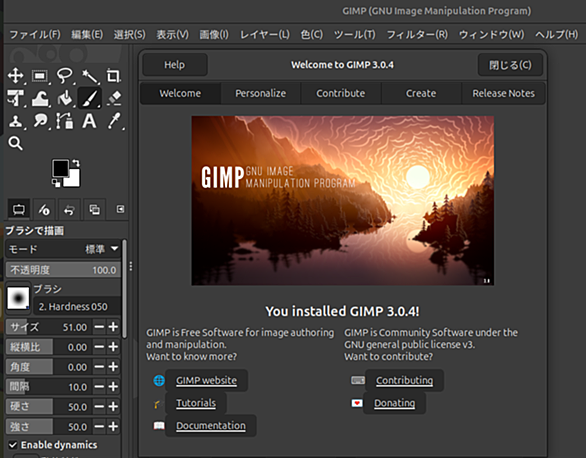Select the Color Picker eyedropper tool
586x458 pixels.
tap(114, 121)
